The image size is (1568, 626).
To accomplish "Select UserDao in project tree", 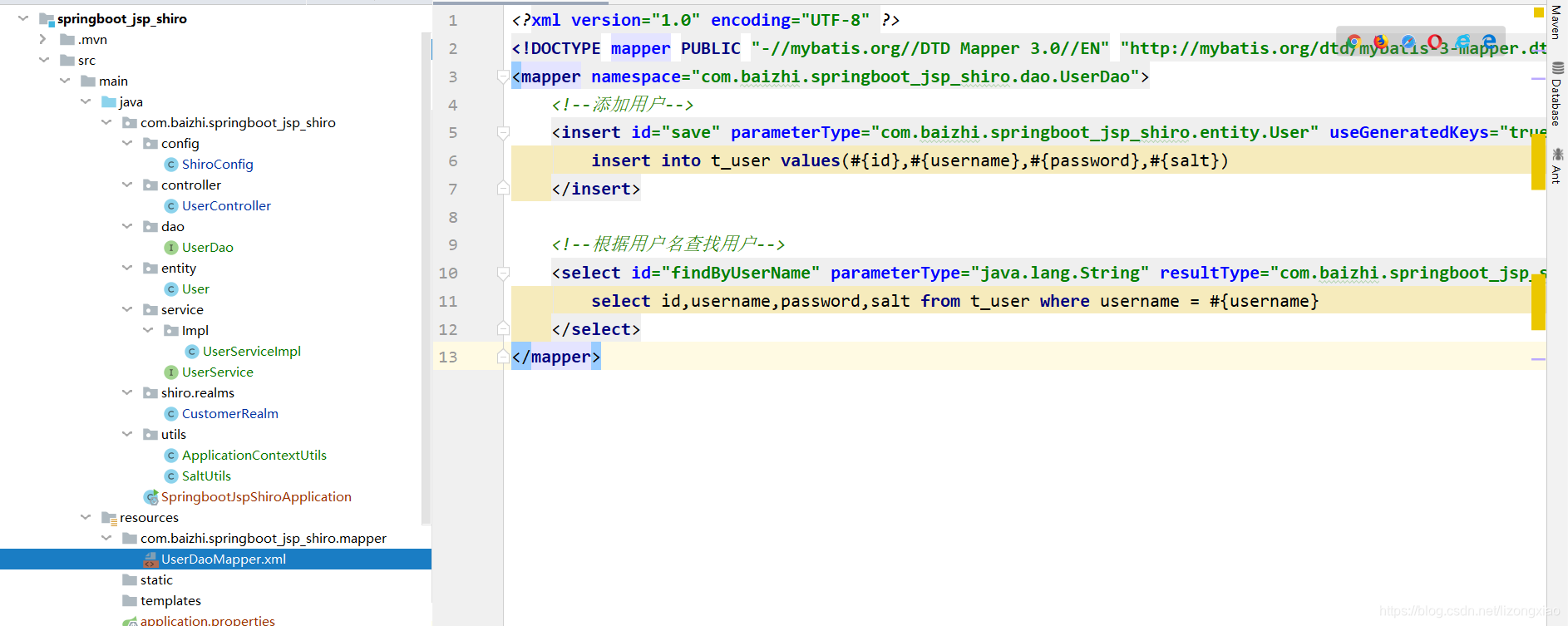I will pos(208,248).
